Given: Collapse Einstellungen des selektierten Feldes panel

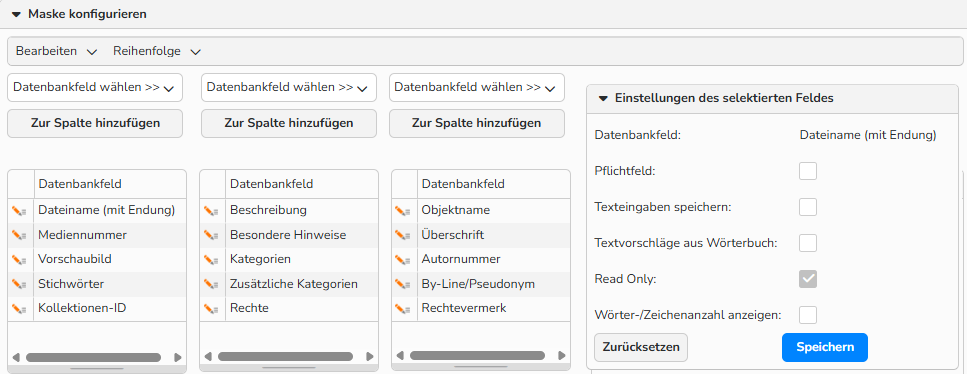Looking at the screenshot, I should [x=603, y=98].
